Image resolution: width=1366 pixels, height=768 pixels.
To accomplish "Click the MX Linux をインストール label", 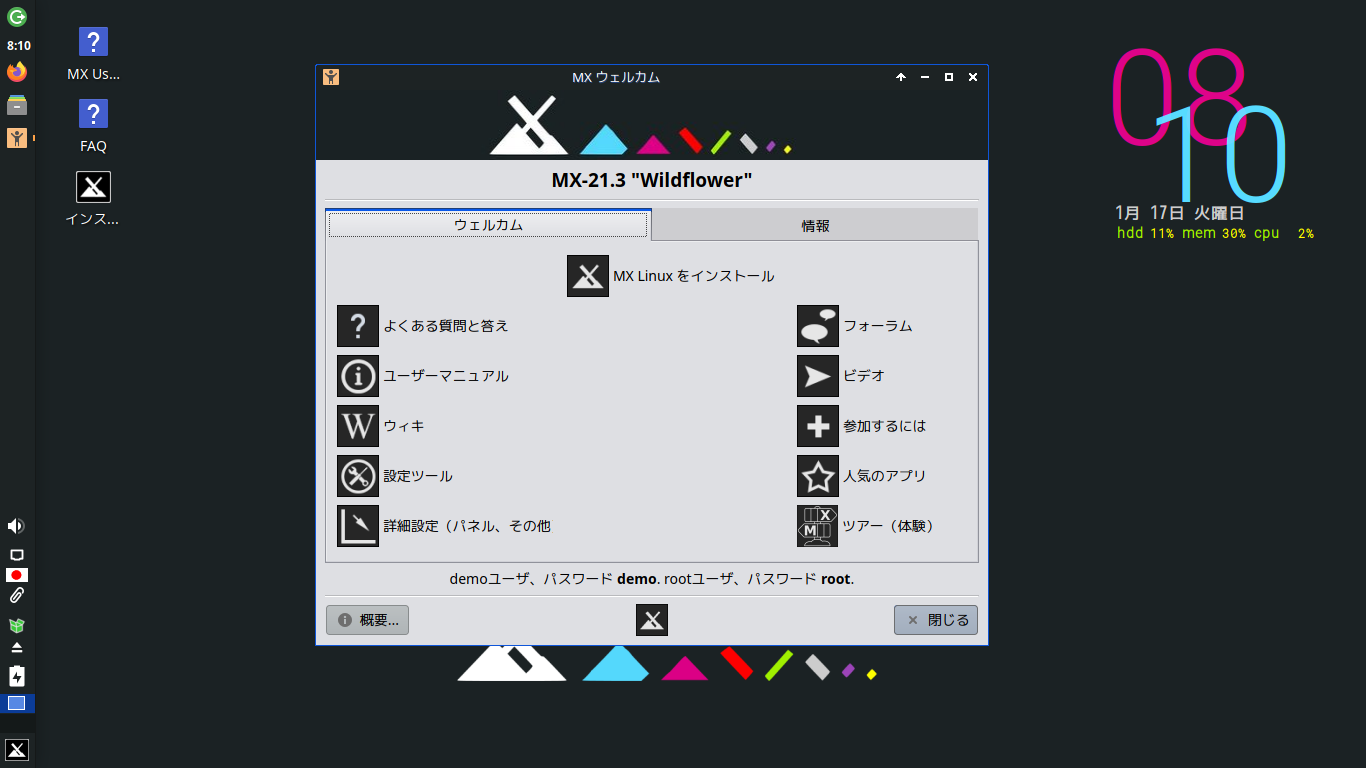I will click(x=694, y=276).
